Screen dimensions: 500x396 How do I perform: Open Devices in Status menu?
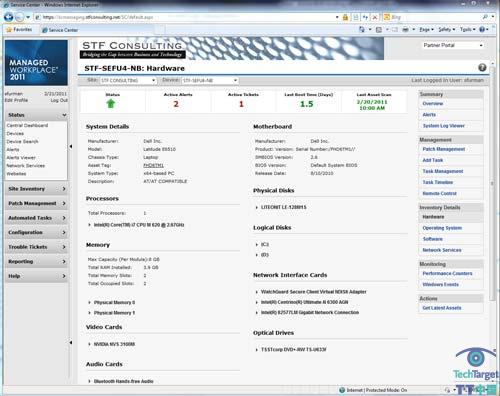(x=15, y=134)
